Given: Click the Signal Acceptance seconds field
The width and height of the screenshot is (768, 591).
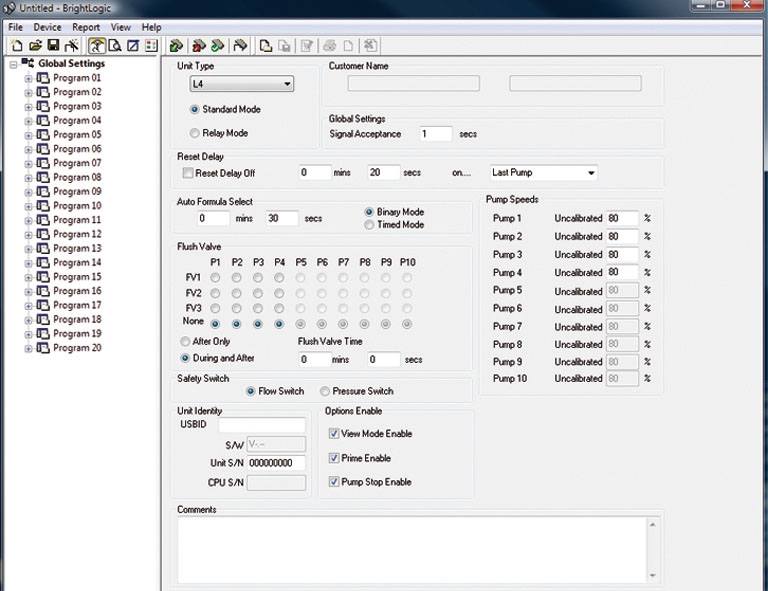Looking at the screenshot, I should click(x=436, y=134).
